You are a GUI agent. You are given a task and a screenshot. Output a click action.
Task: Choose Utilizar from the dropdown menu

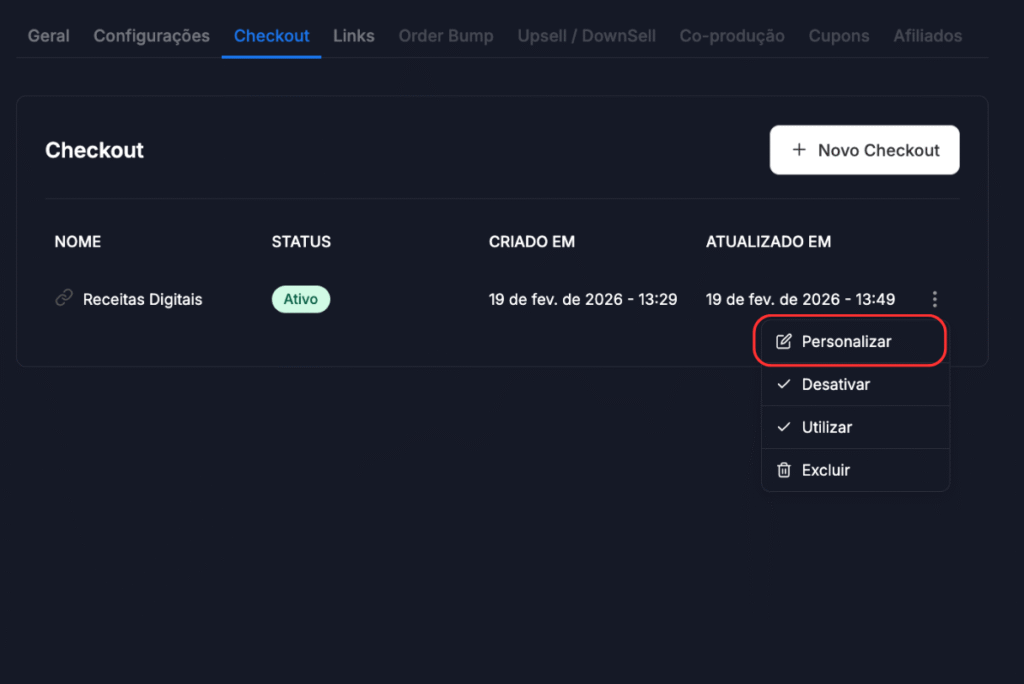[x=826, y=427]
